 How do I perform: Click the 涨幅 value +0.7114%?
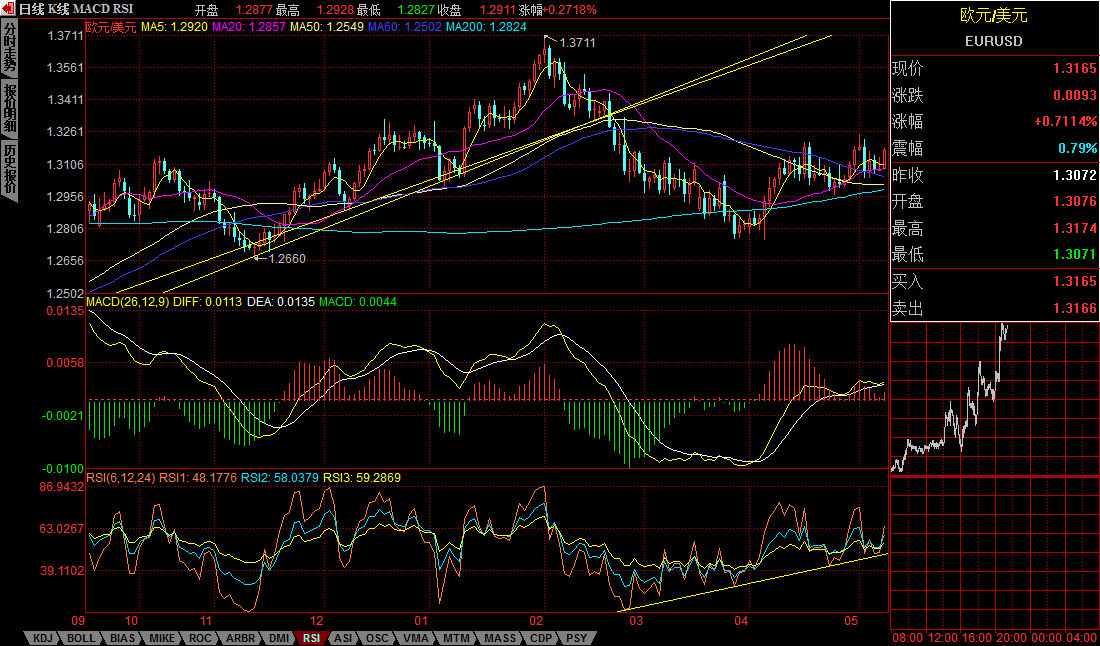coord(1065,121)
